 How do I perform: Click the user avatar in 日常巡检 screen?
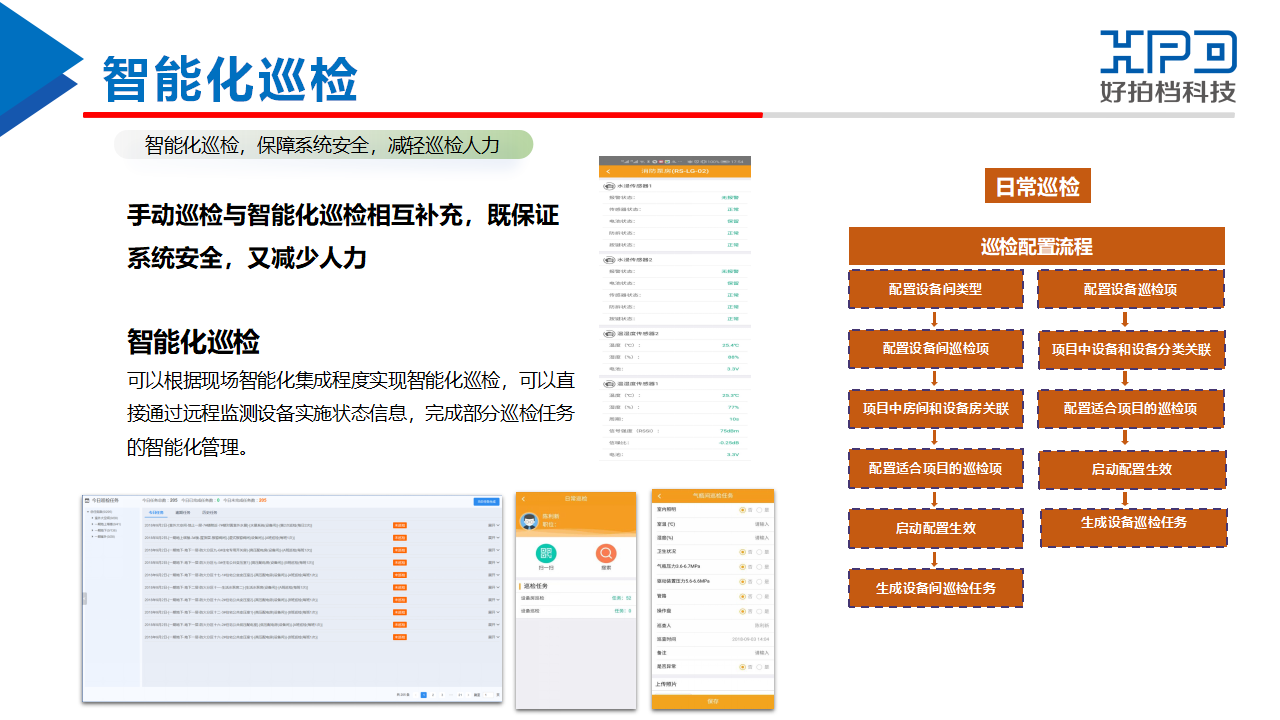pyautogui.click(x=529, y=520)
